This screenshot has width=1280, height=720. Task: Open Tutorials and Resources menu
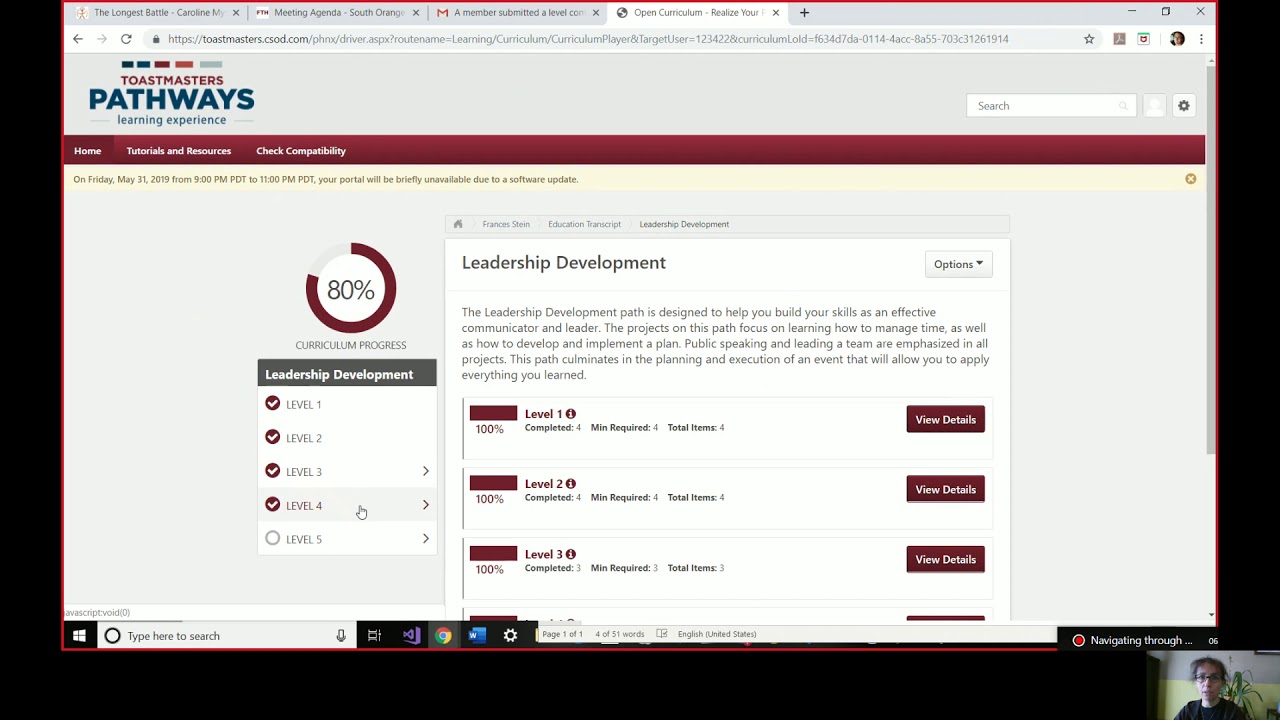178,151
